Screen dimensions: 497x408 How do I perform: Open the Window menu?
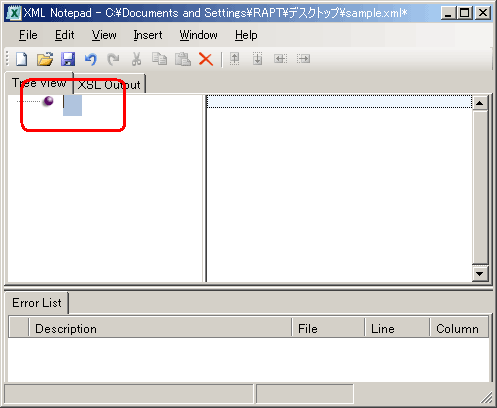pos(198,35)
